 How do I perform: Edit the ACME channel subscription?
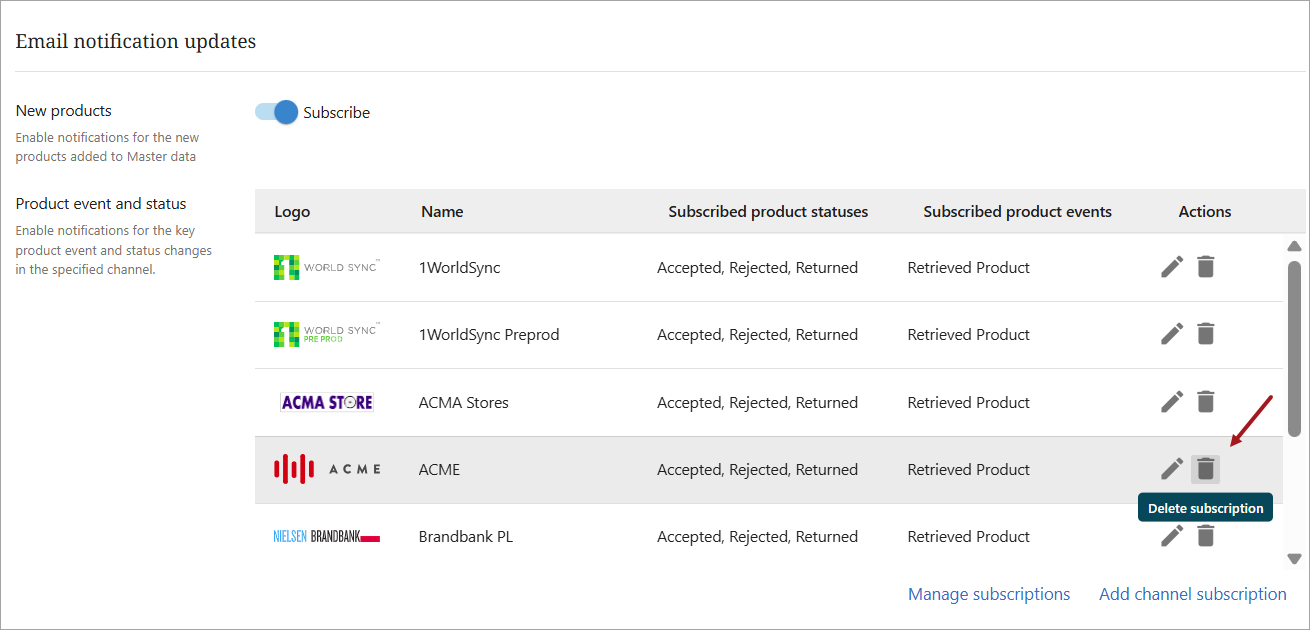tap(1172, 469)
